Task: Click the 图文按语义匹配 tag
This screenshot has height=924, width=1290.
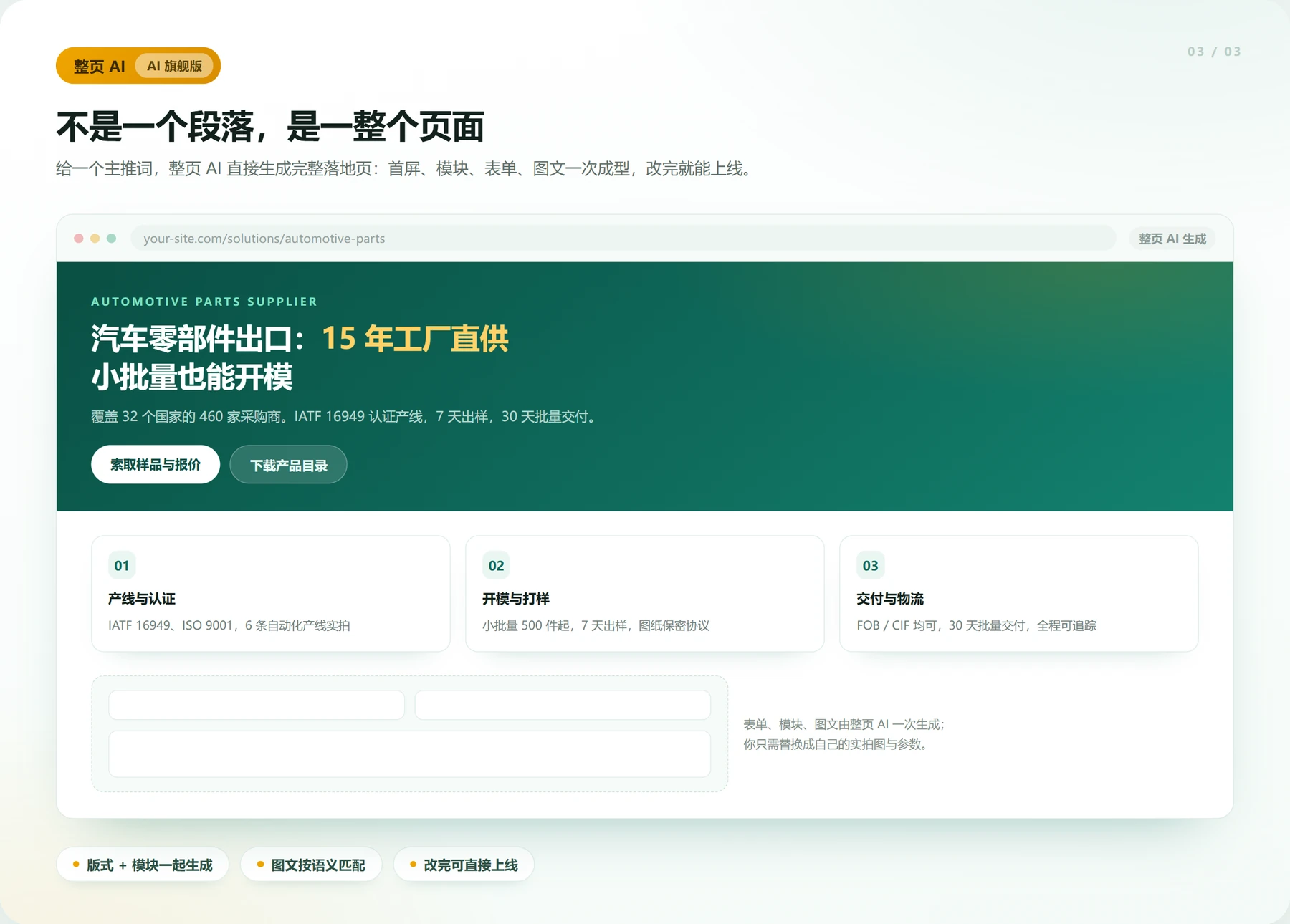Action: [311, 865]
